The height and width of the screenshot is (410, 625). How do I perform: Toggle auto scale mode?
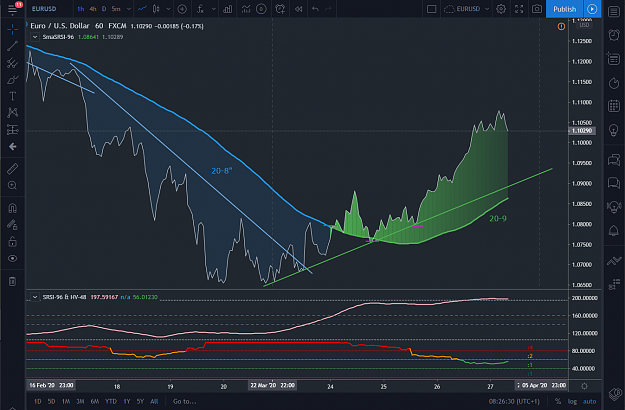click(590, 401)
